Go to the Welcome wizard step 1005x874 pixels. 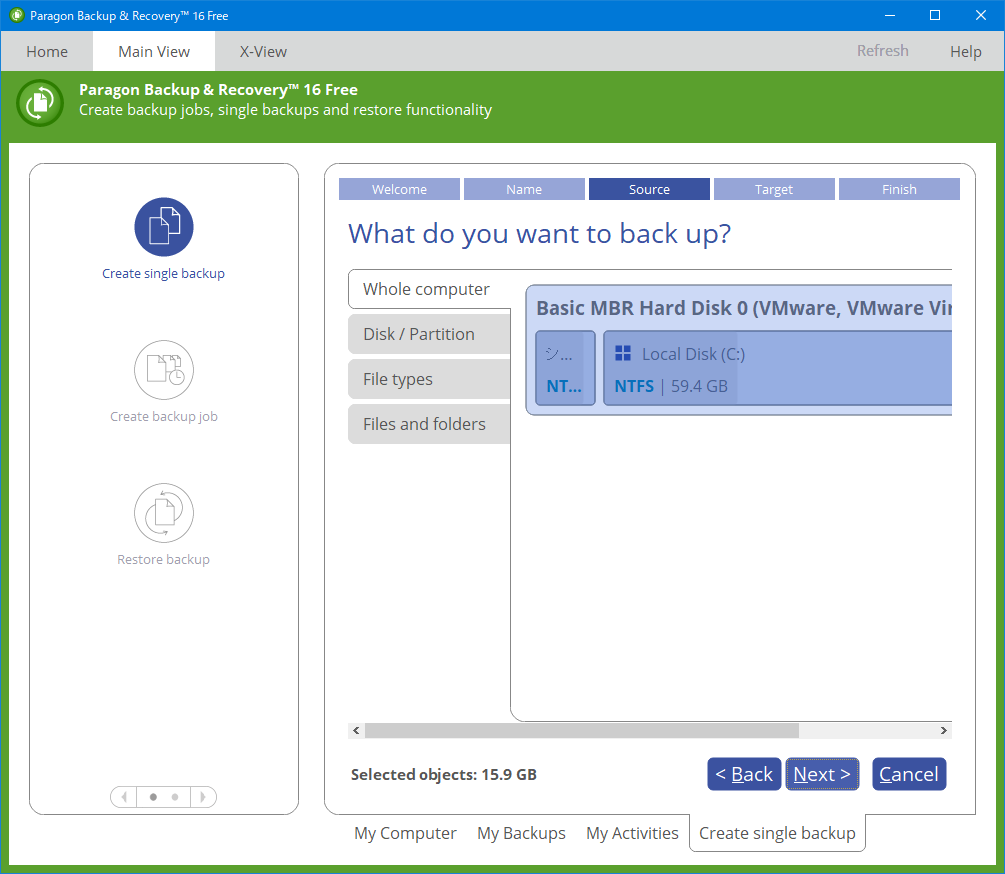click(x=399, y=189)
